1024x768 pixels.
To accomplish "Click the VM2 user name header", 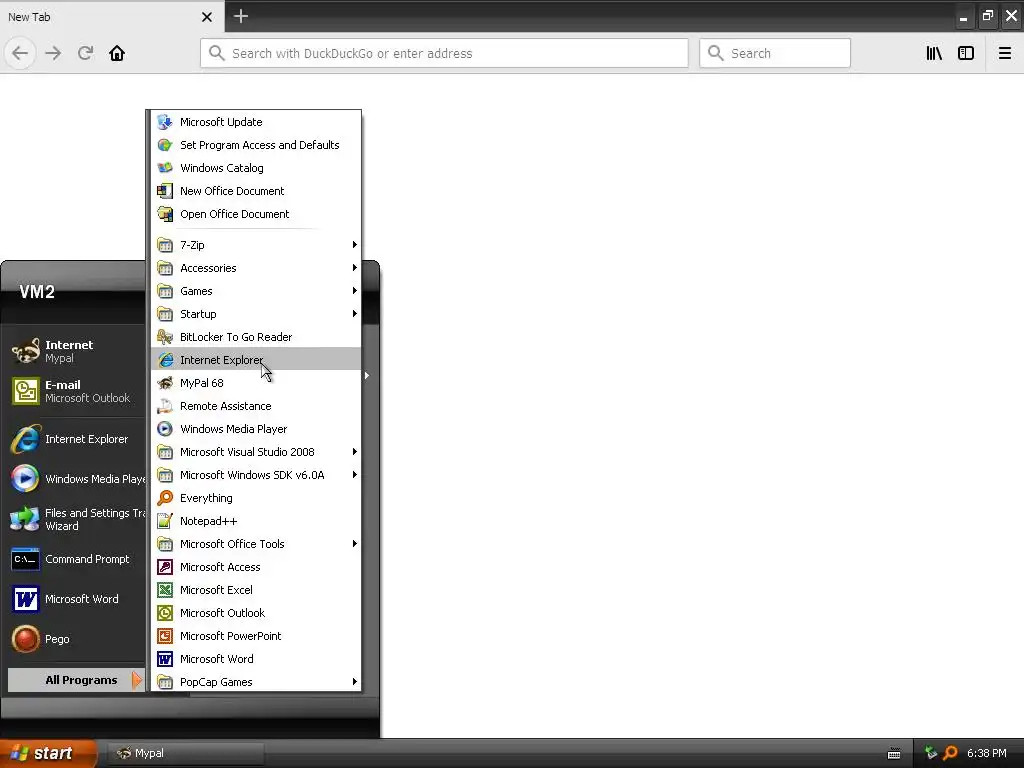I will click(37, 292).
